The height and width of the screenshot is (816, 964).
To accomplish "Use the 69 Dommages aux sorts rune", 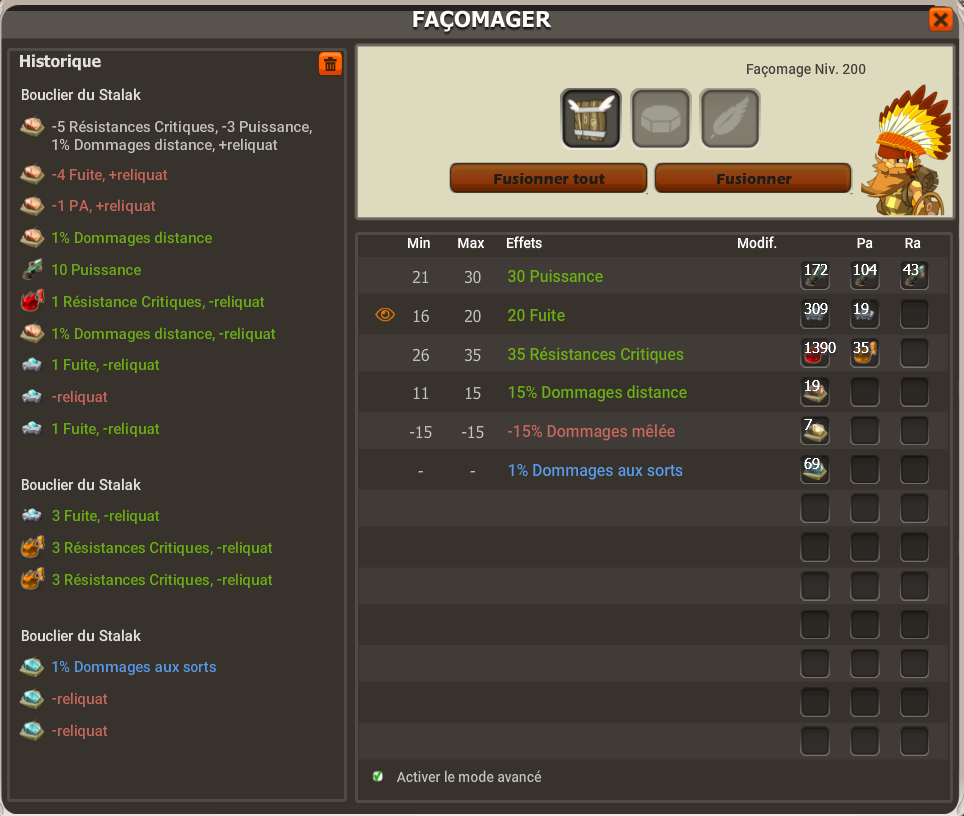I will pyautogui.click(x=815, y=470).
